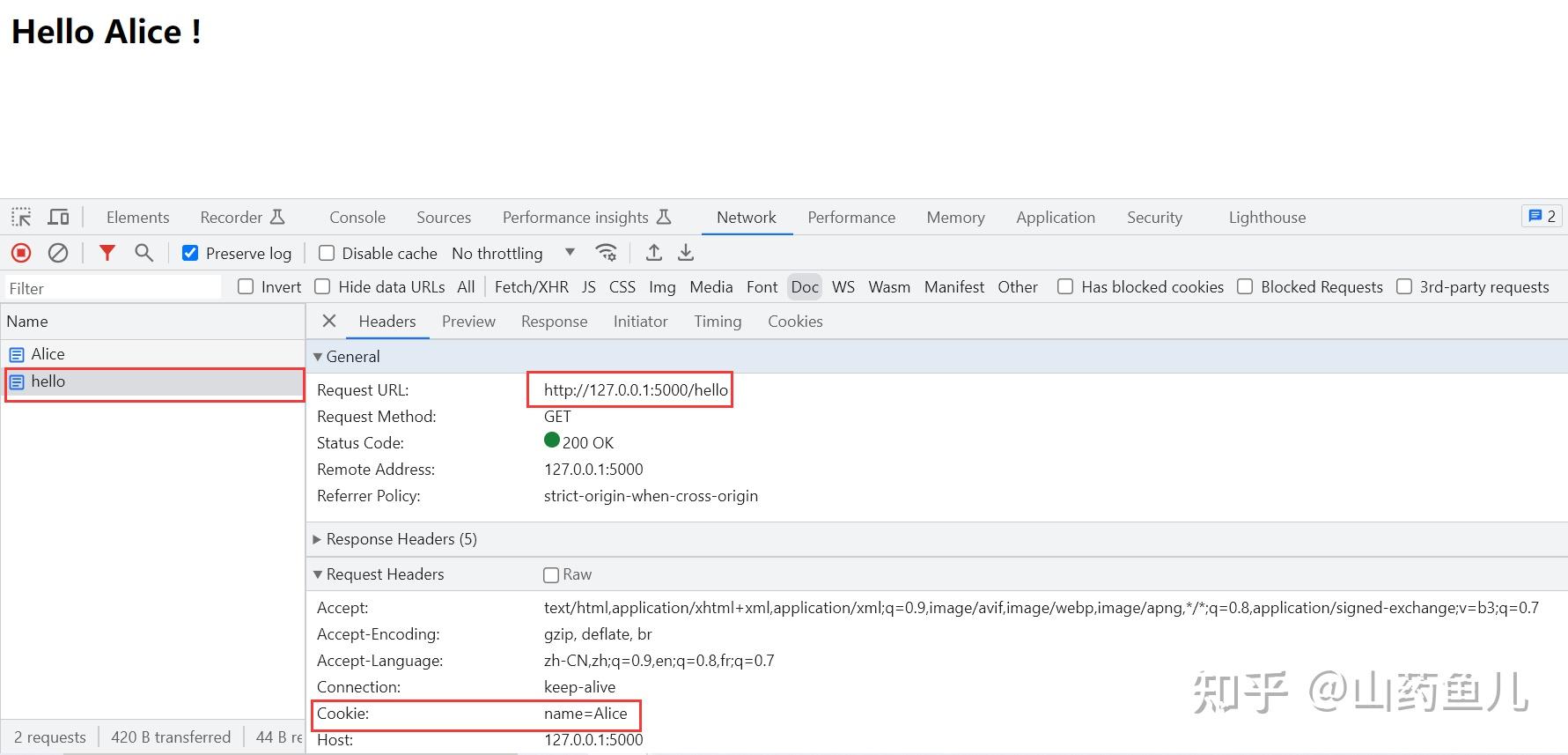Filter requests by Media

pos(711,287)
